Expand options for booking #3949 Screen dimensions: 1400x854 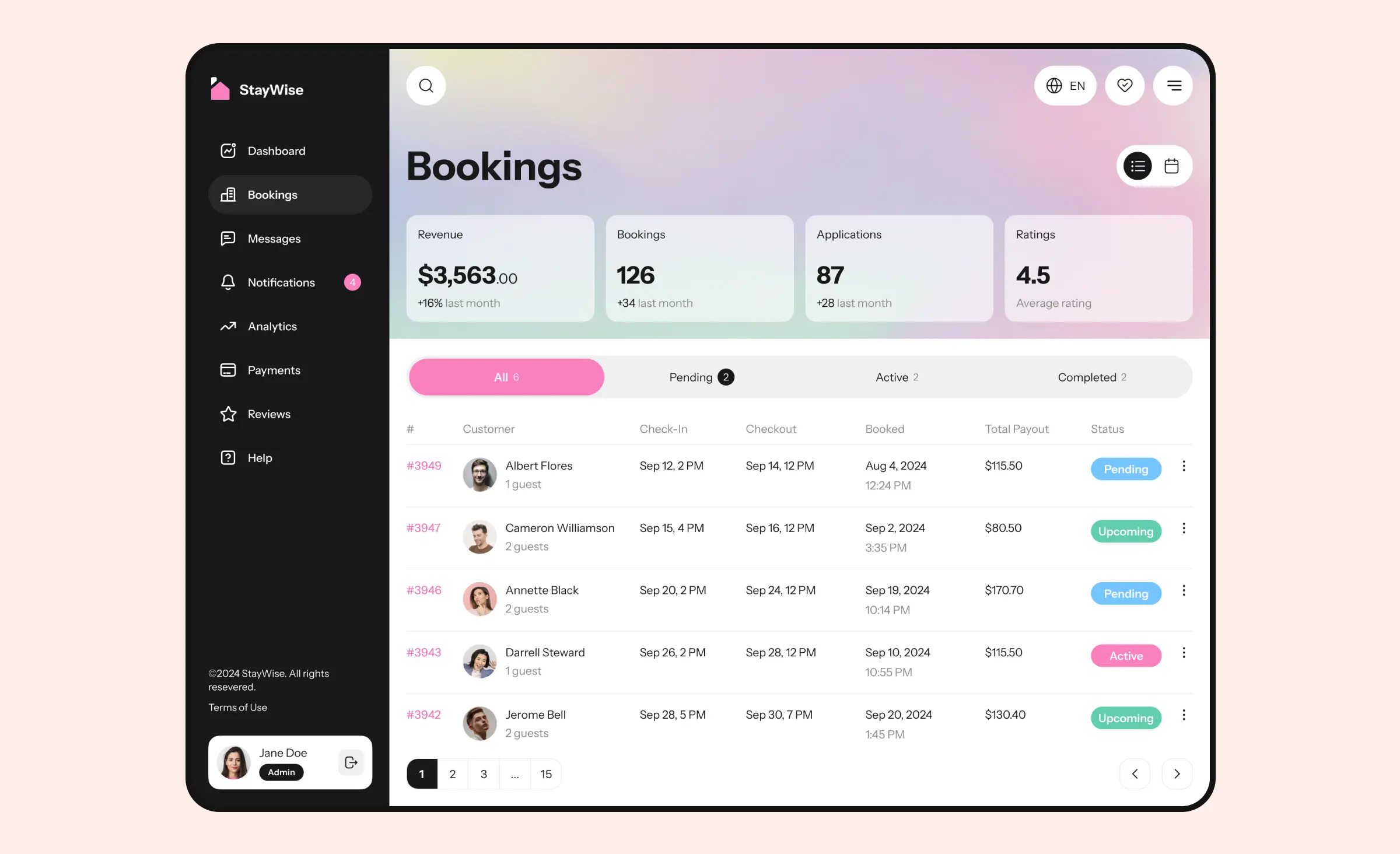[1184, 467]
